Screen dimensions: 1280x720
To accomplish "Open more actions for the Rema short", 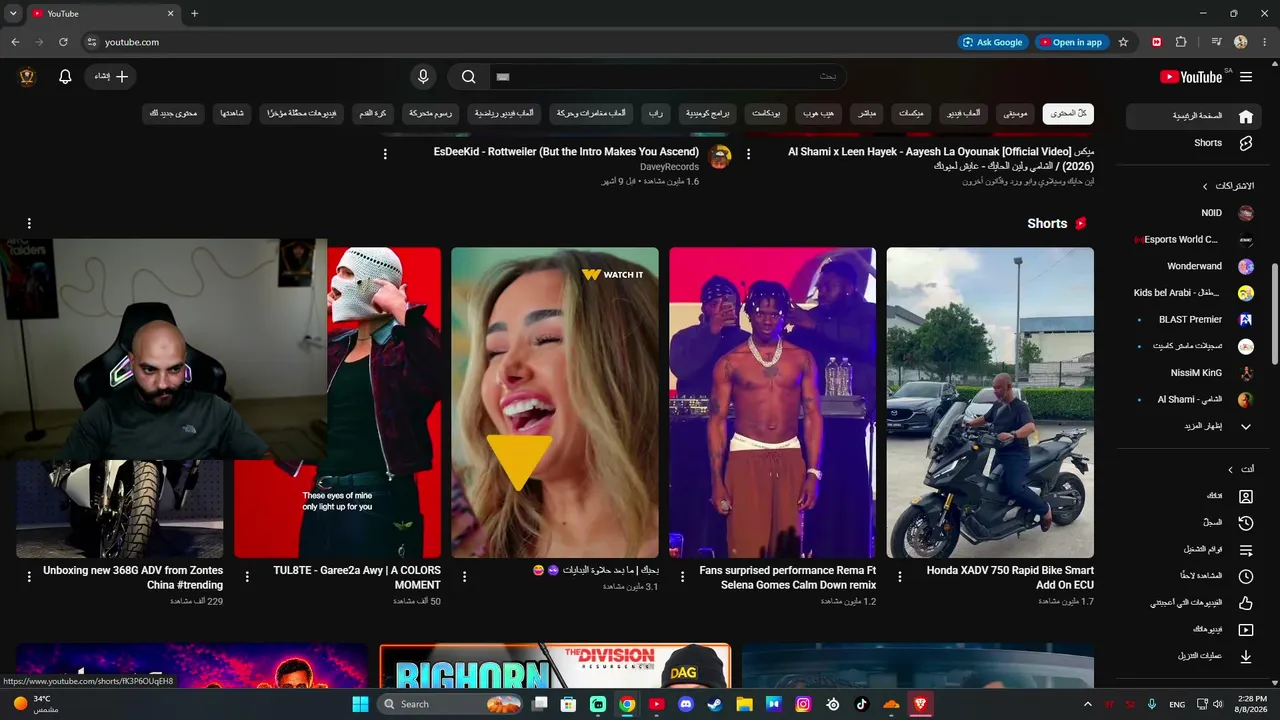I will pyautogui.click(x=683, y=577).
